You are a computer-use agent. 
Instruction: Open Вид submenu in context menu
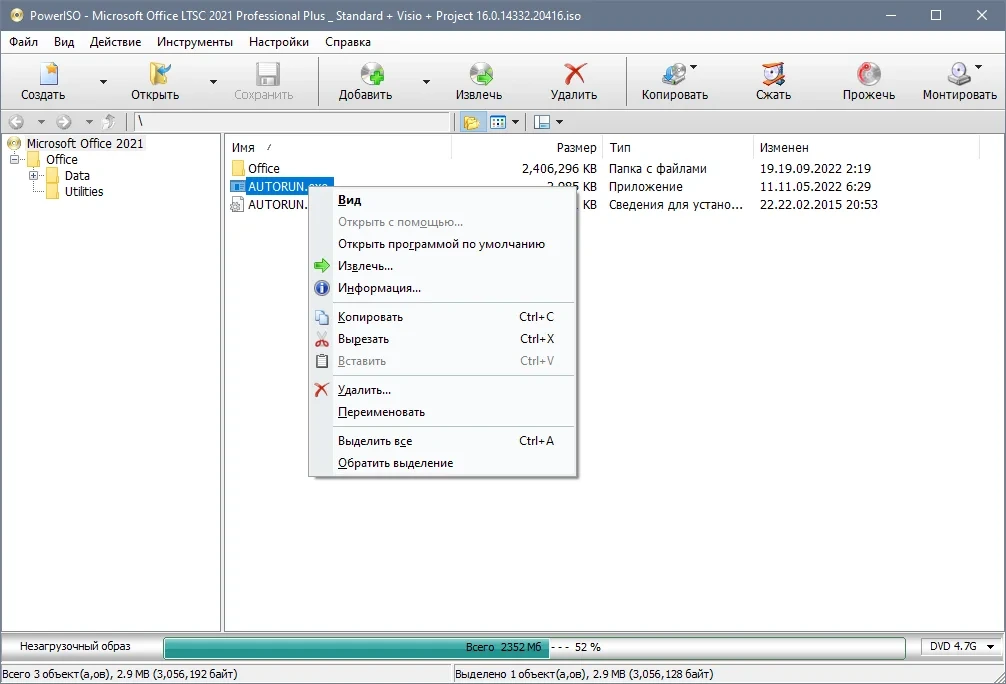click(x=442, y=200)
